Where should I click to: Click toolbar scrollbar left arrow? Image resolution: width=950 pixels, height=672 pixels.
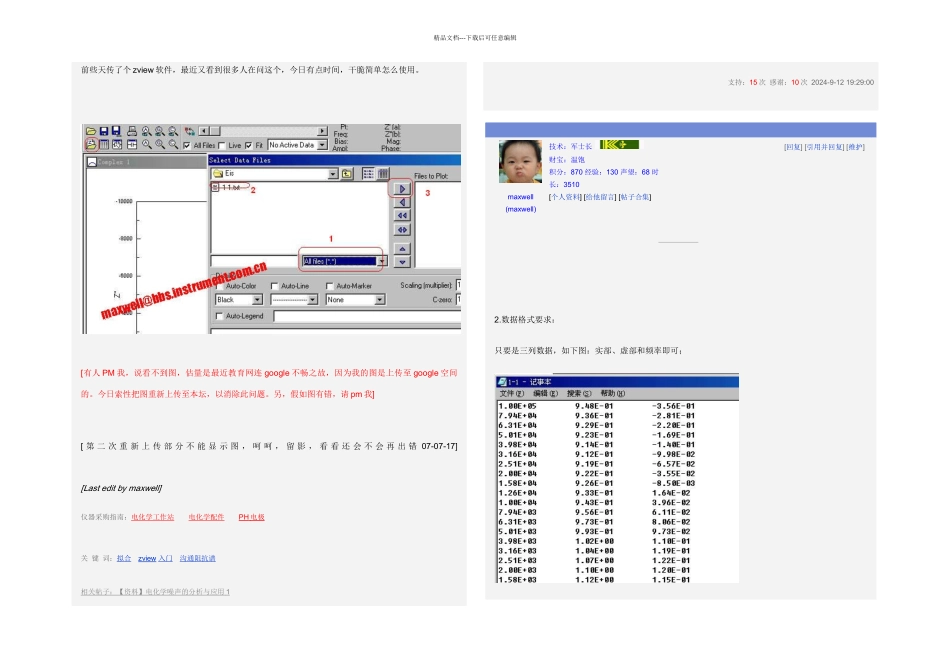204,131
